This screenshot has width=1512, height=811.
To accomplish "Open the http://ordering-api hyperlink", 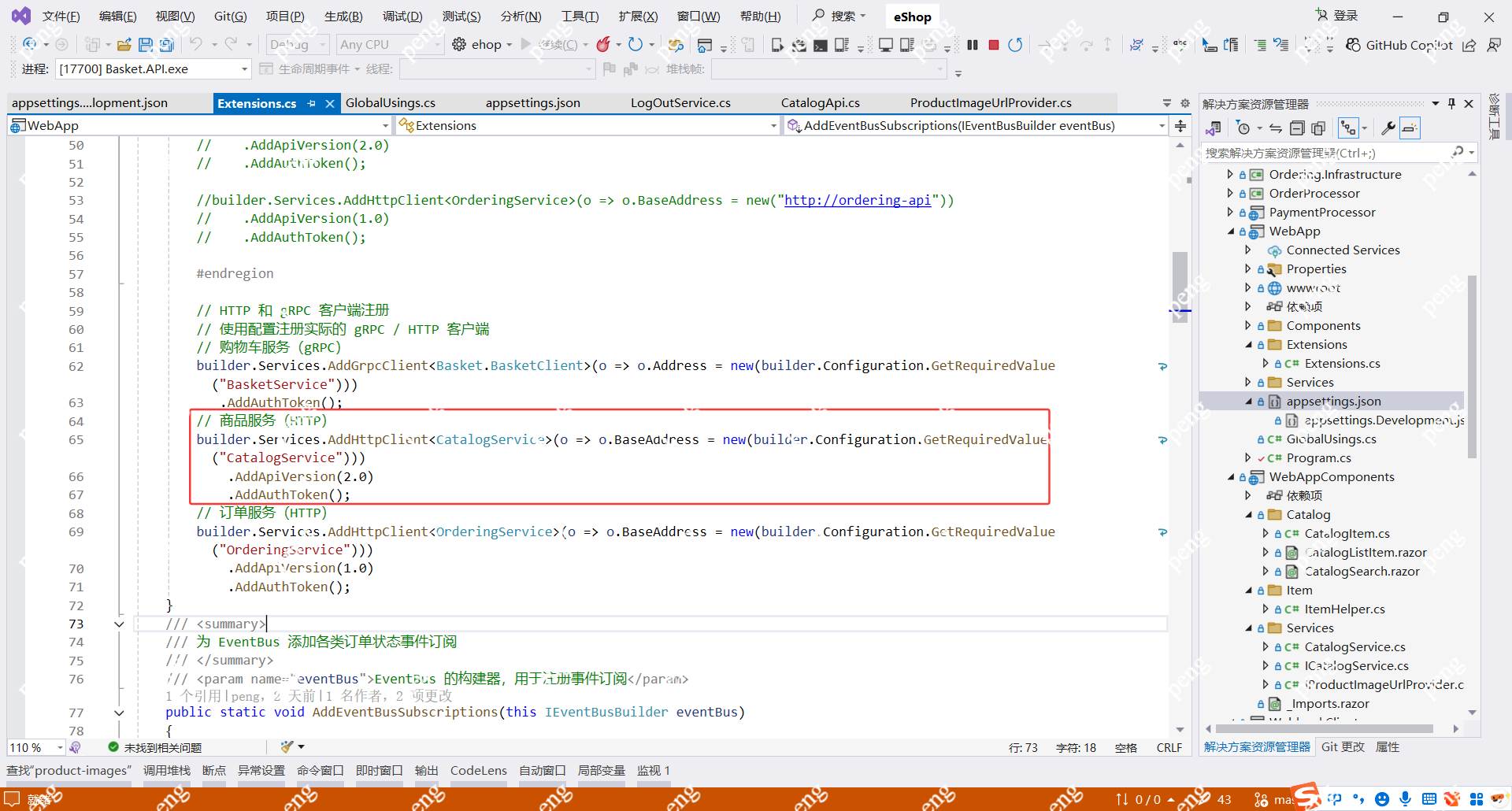I will pyautogui.click(x=857, y=200).
